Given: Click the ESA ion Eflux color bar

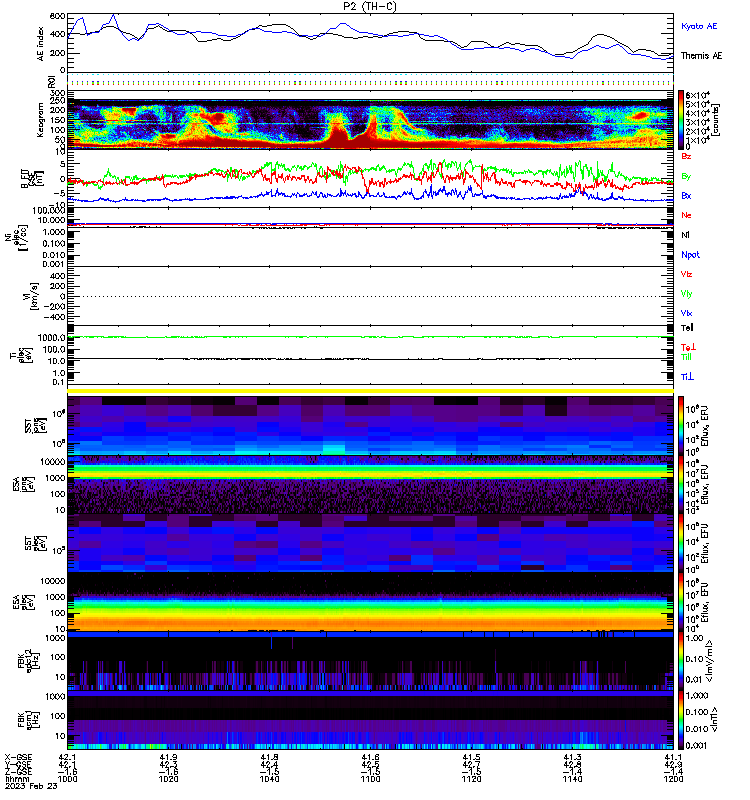Looking at the screenshot, I should click(681, 485).
